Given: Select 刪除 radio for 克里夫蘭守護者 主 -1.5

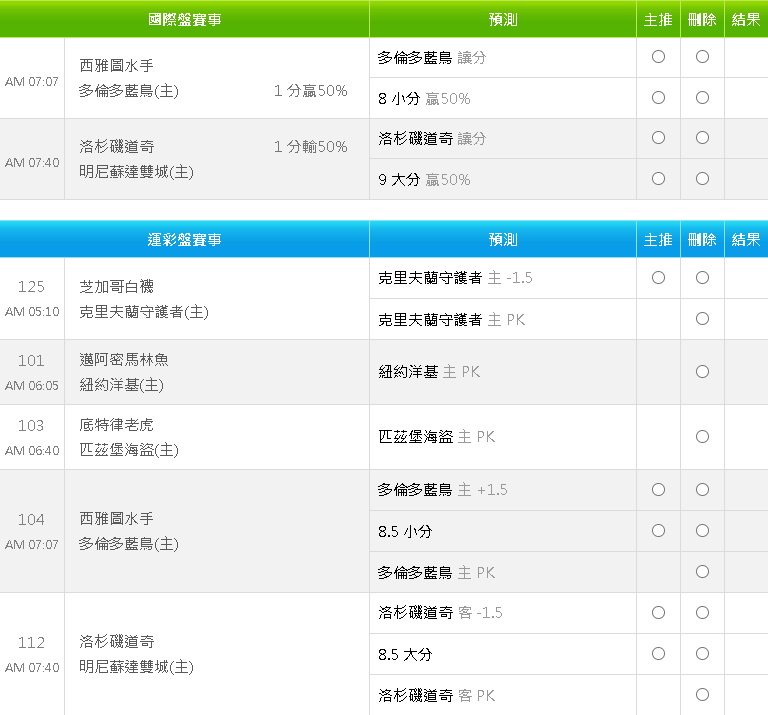Looking at the screenshot, I should point(702,278).
